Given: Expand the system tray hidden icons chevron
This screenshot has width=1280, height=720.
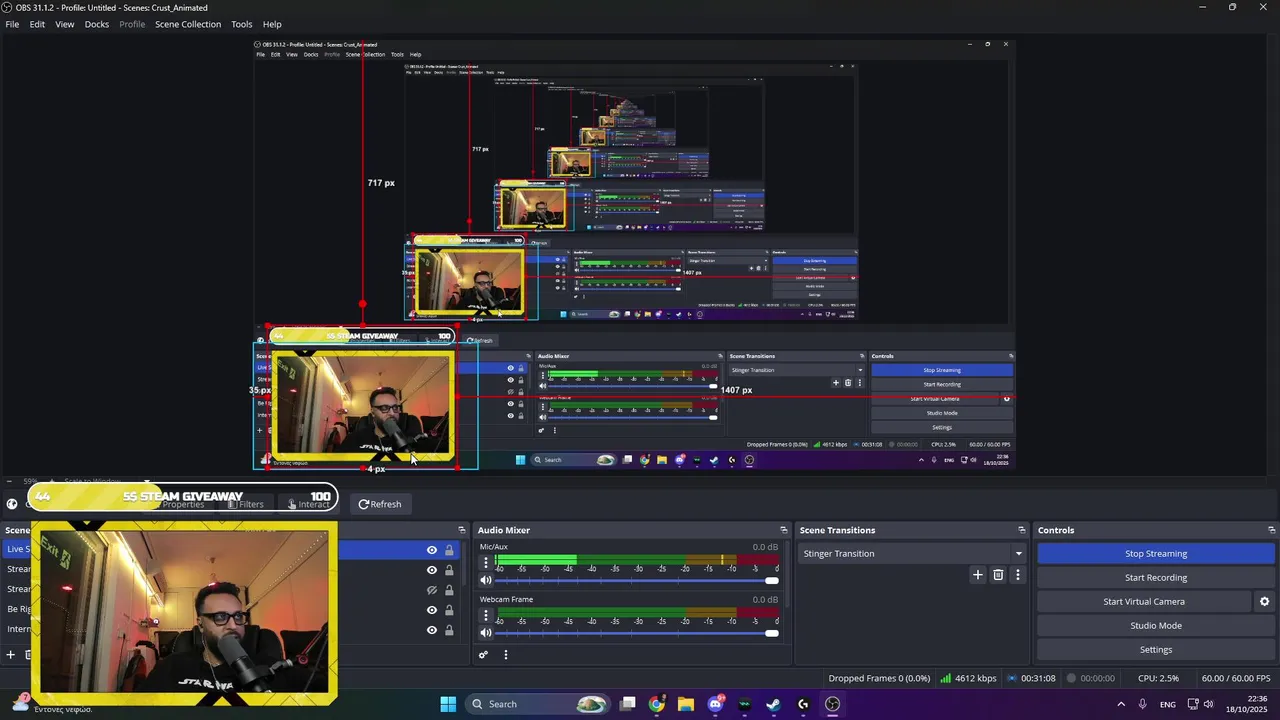Looking at the screenshot, I should tap(1121, 704).
